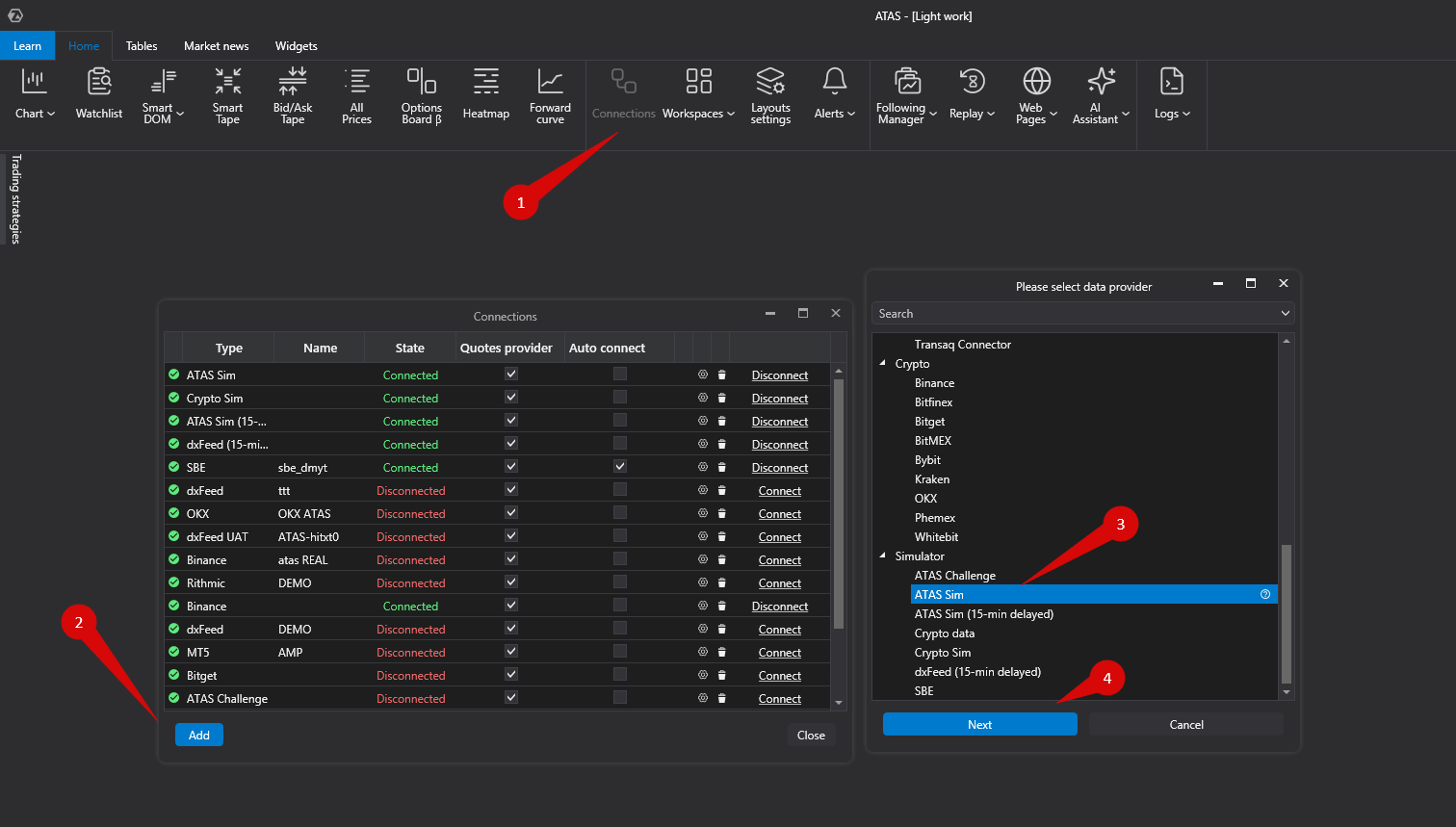Click the ATAS logo icon in title bar
Image resolution: width=1456 pixels, height=827 pixels.
[14, 15]
